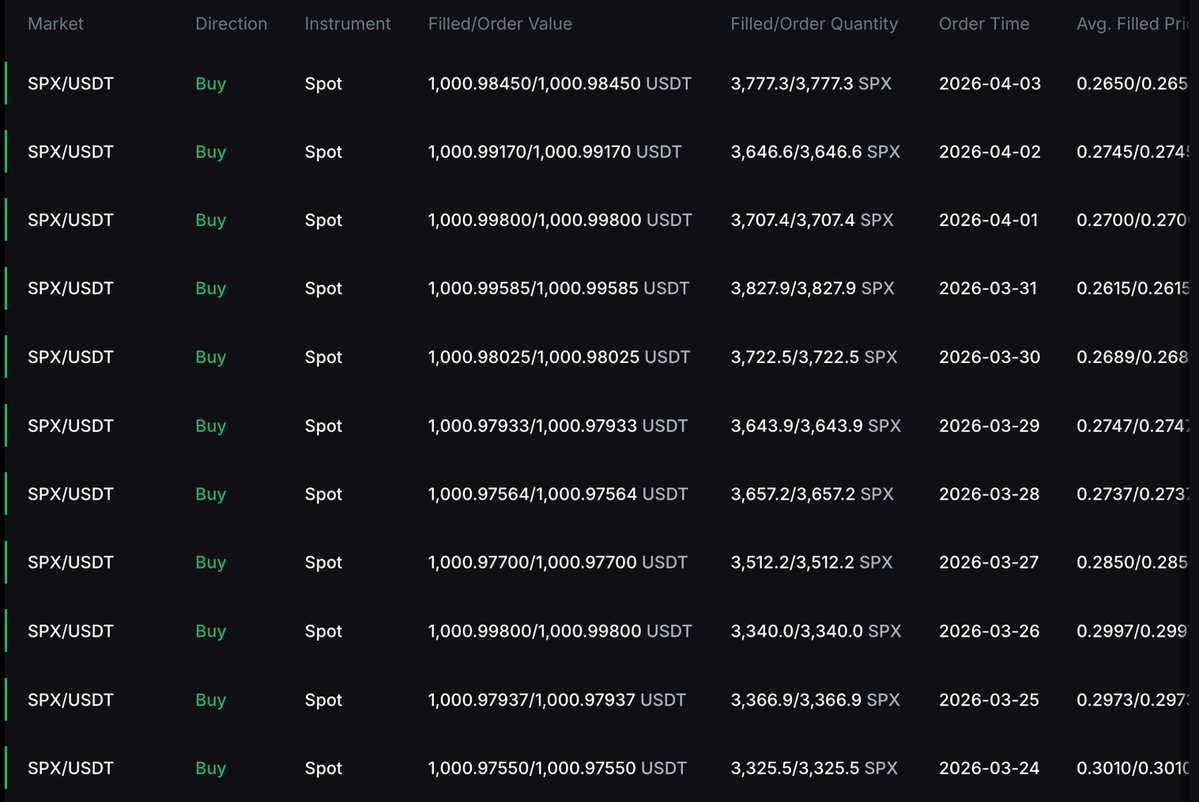Click order date 2026-03-27
This screenshot has width=1199, height=802.
(x=989, y=562)
